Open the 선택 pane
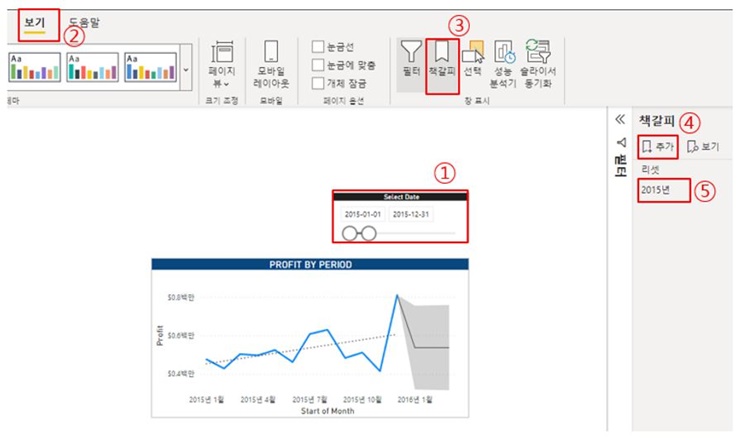Image resolution: width=740 pixels, height=439 pixels. tap(472, 59)
